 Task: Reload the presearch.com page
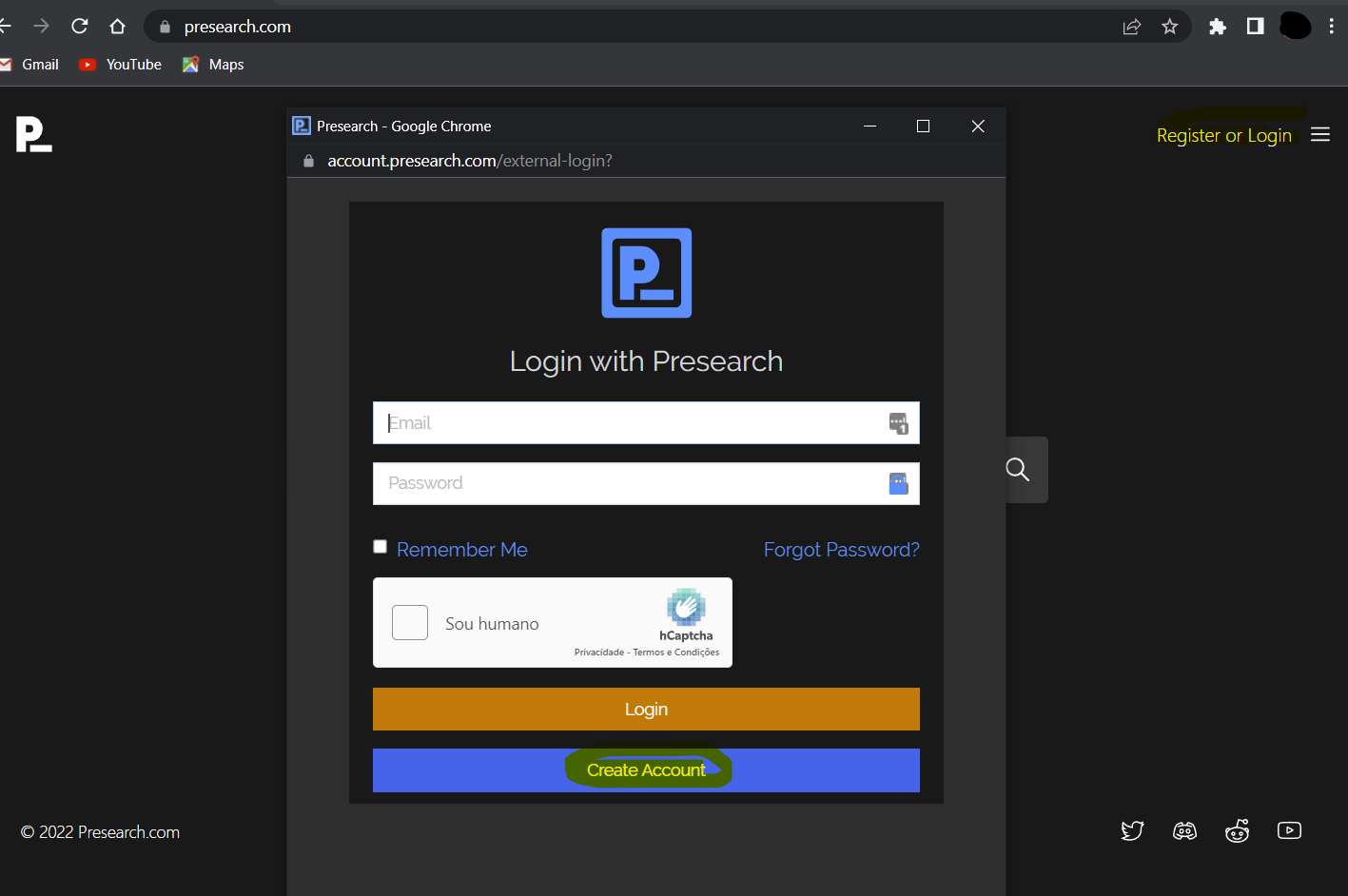click(x=80, y=27)
